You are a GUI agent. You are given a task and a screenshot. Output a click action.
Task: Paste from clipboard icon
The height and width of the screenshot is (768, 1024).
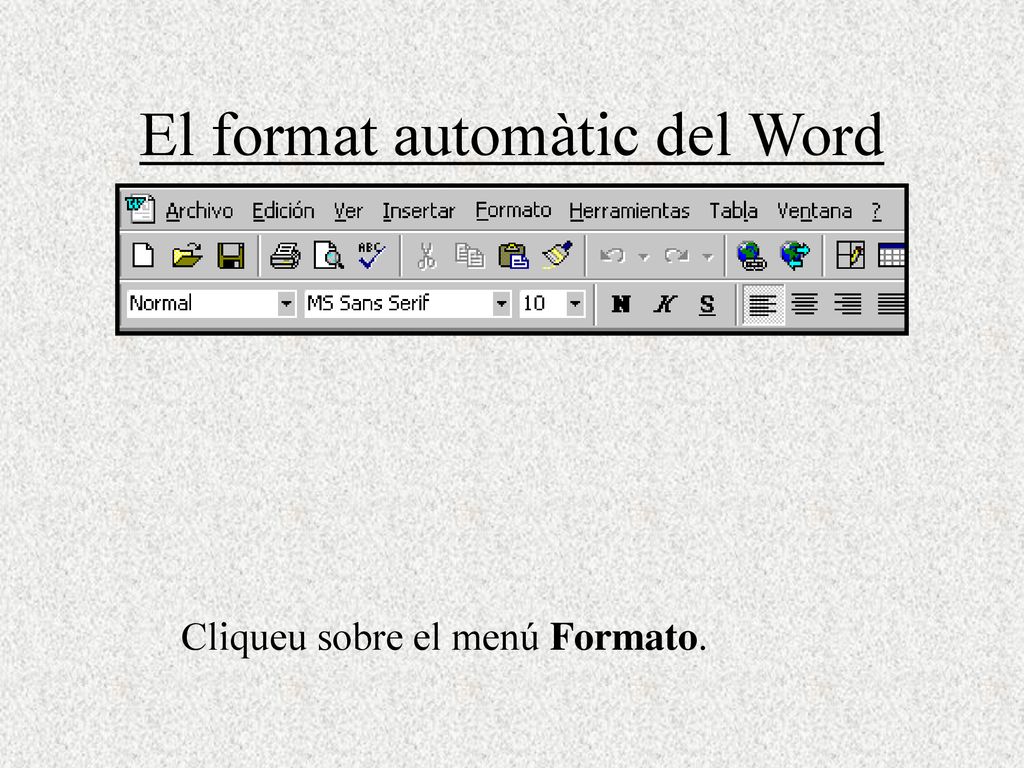click(x=513, y=255)
